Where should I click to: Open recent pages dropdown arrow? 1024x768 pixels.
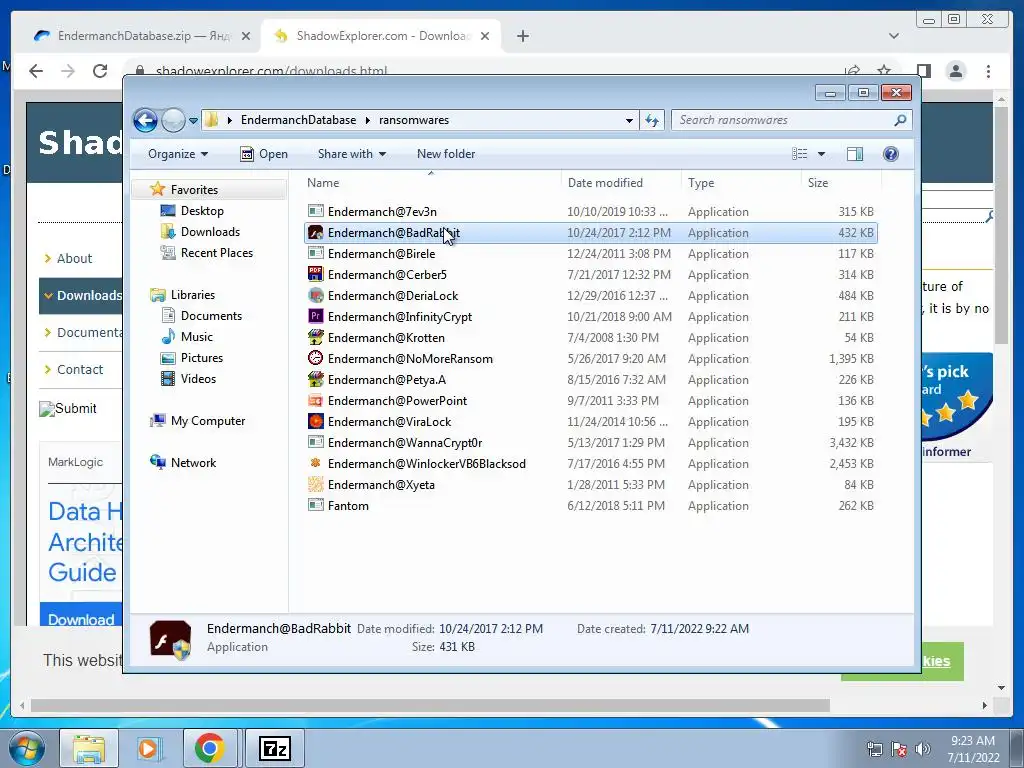(193, 121)
